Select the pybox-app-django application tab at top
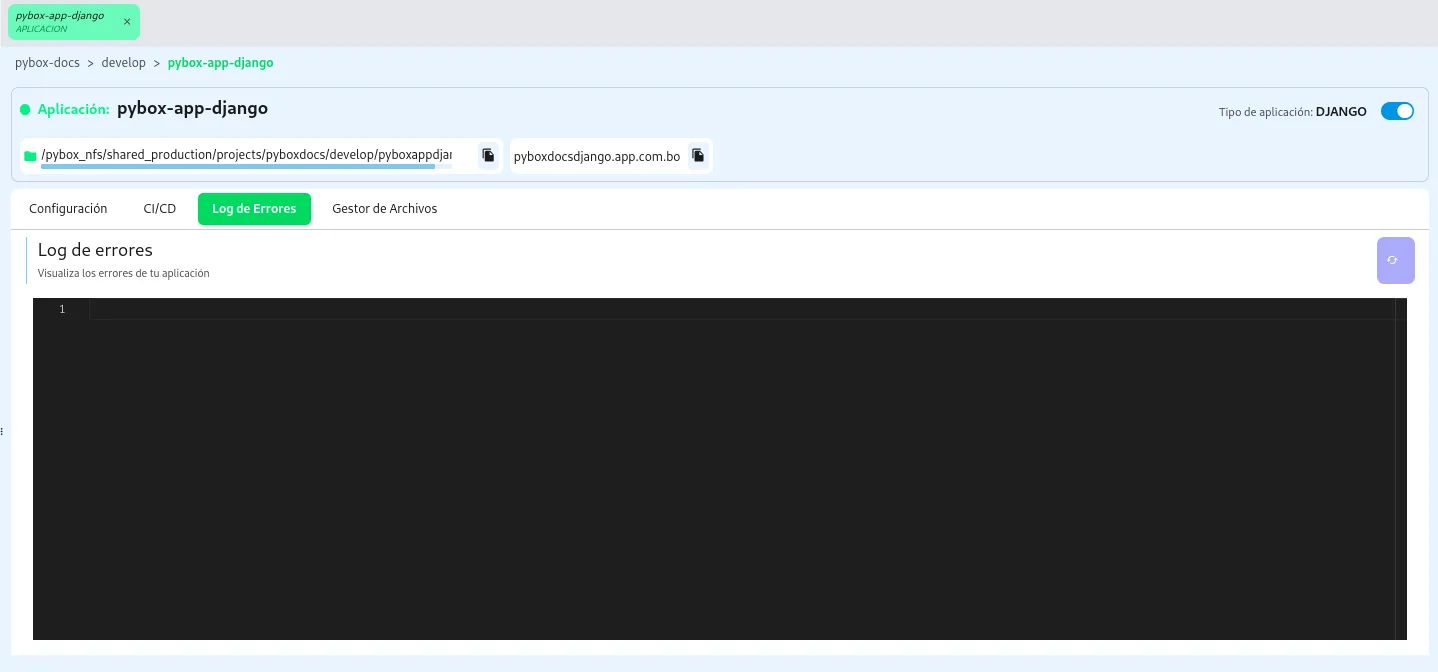 [74, 22]
